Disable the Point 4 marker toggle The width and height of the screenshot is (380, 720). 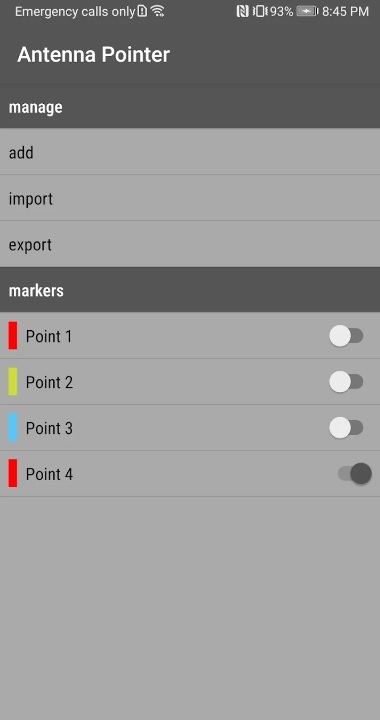pos(355,473)
